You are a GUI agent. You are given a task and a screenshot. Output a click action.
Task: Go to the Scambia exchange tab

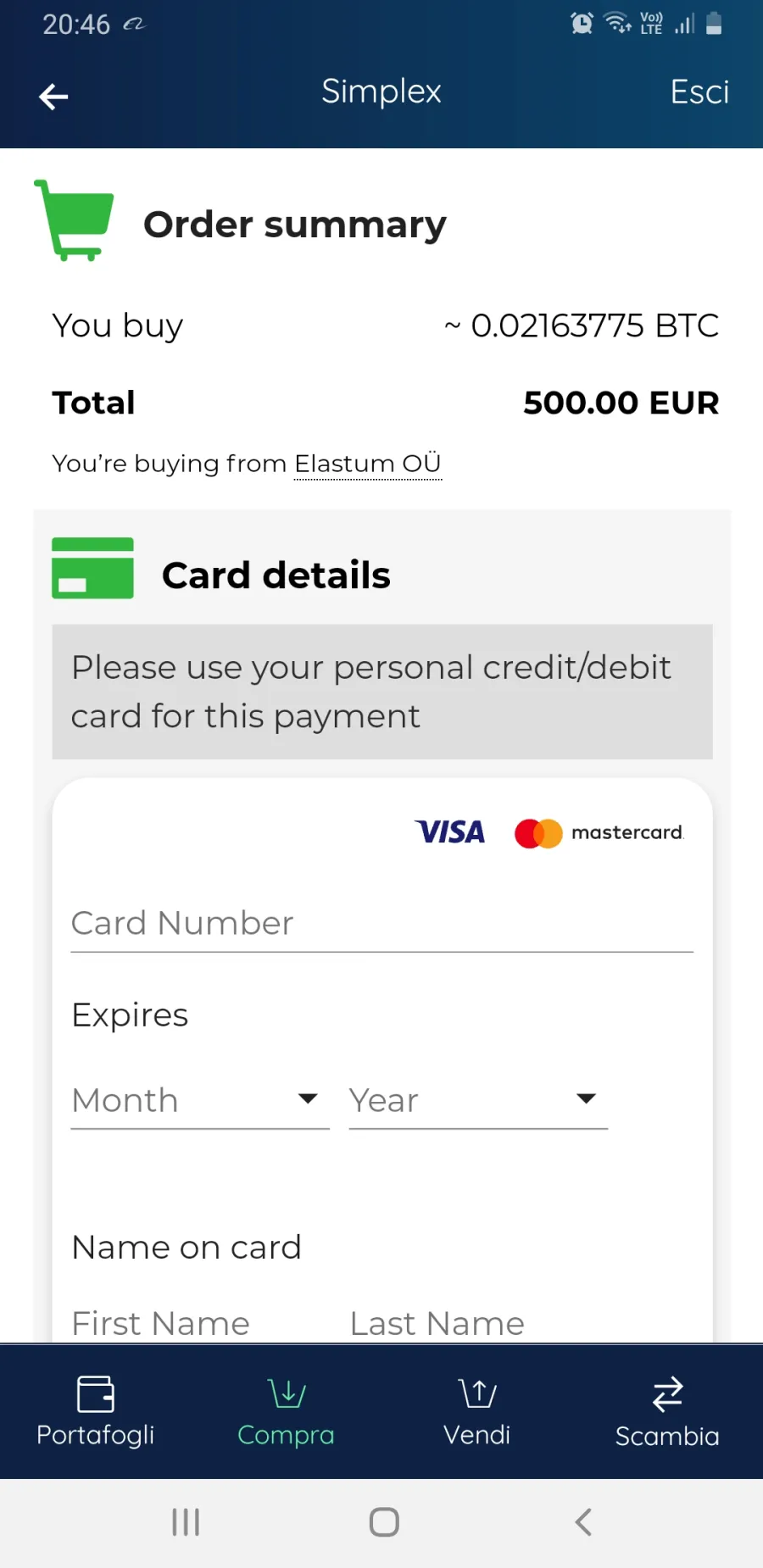click(667, 1411)
